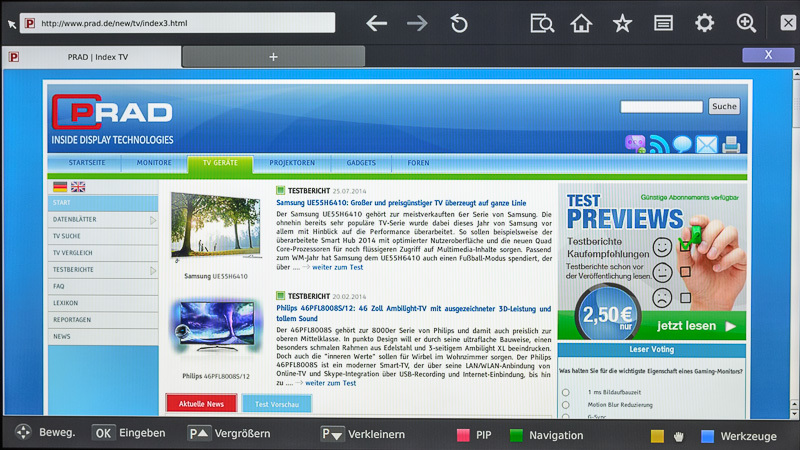Click the PRAD logo
Viewport: 800px width, 450px height.
click(x=112, y=112)
